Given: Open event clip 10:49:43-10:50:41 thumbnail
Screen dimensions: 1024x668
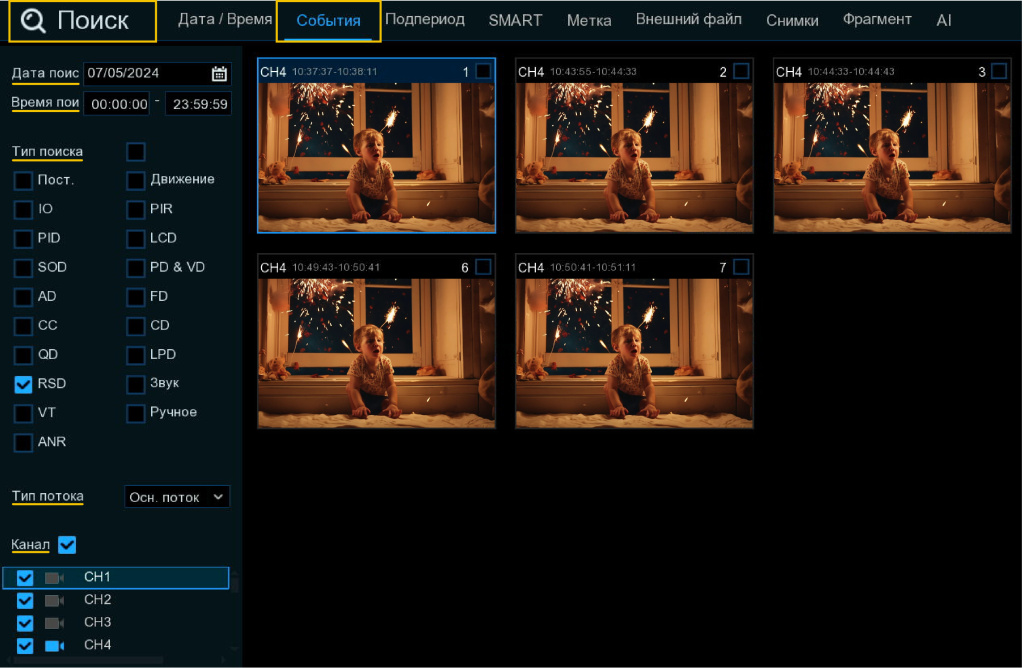Looking at the screenshot, I should point(376,353).
